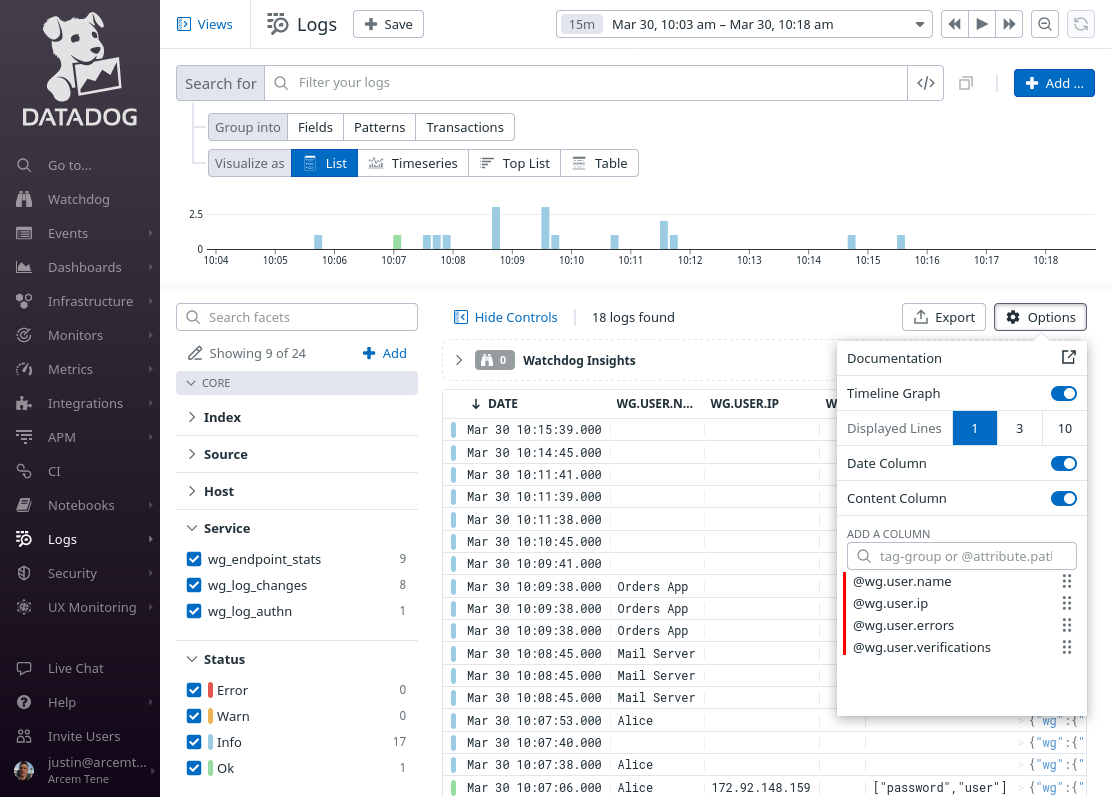Open Watchdog from the sidebar
Image resolution: width=1111 pixels, height=797 pixels.
click(x=79, y=199)
